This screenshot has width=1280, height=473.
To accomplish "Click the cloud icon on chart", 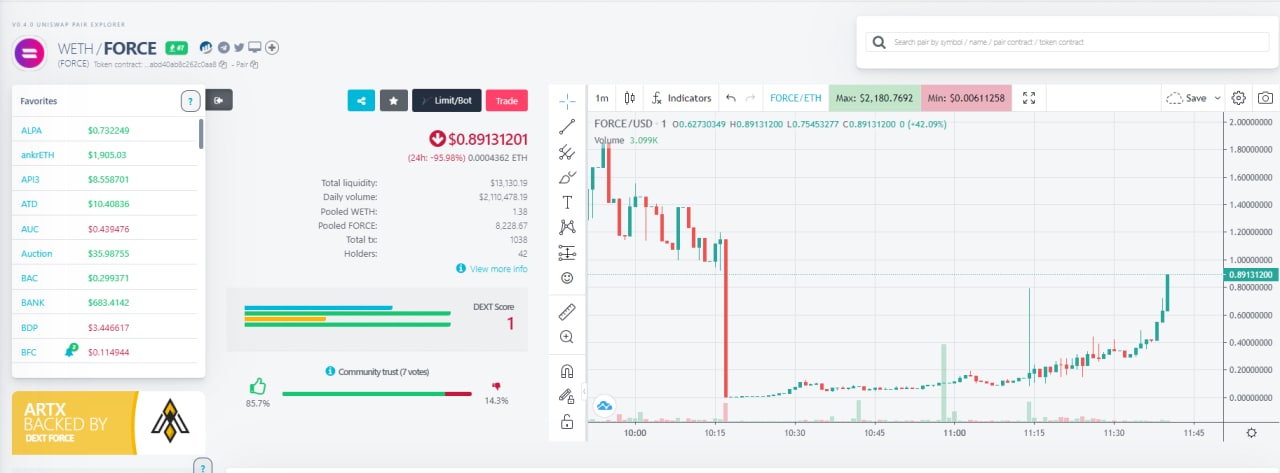I will 604,405.
